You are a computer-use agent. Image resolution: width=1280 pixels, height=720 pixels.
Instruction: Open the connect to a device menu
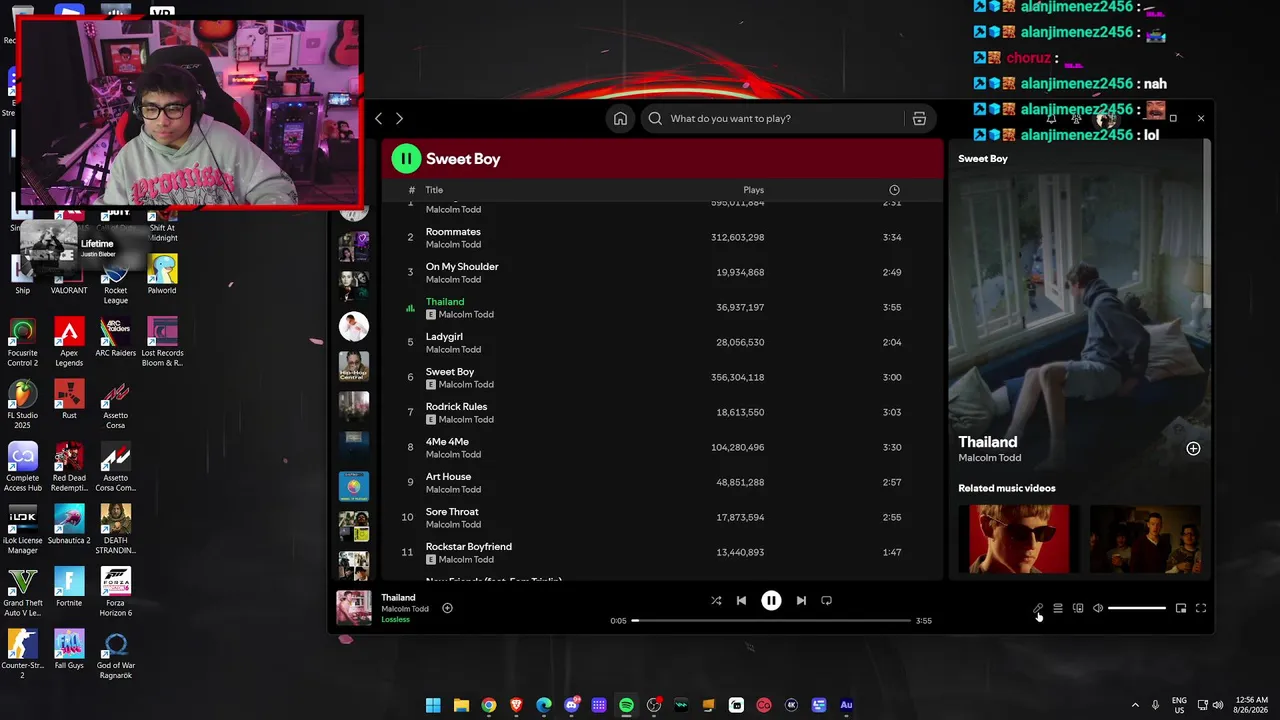[1078, 608]
